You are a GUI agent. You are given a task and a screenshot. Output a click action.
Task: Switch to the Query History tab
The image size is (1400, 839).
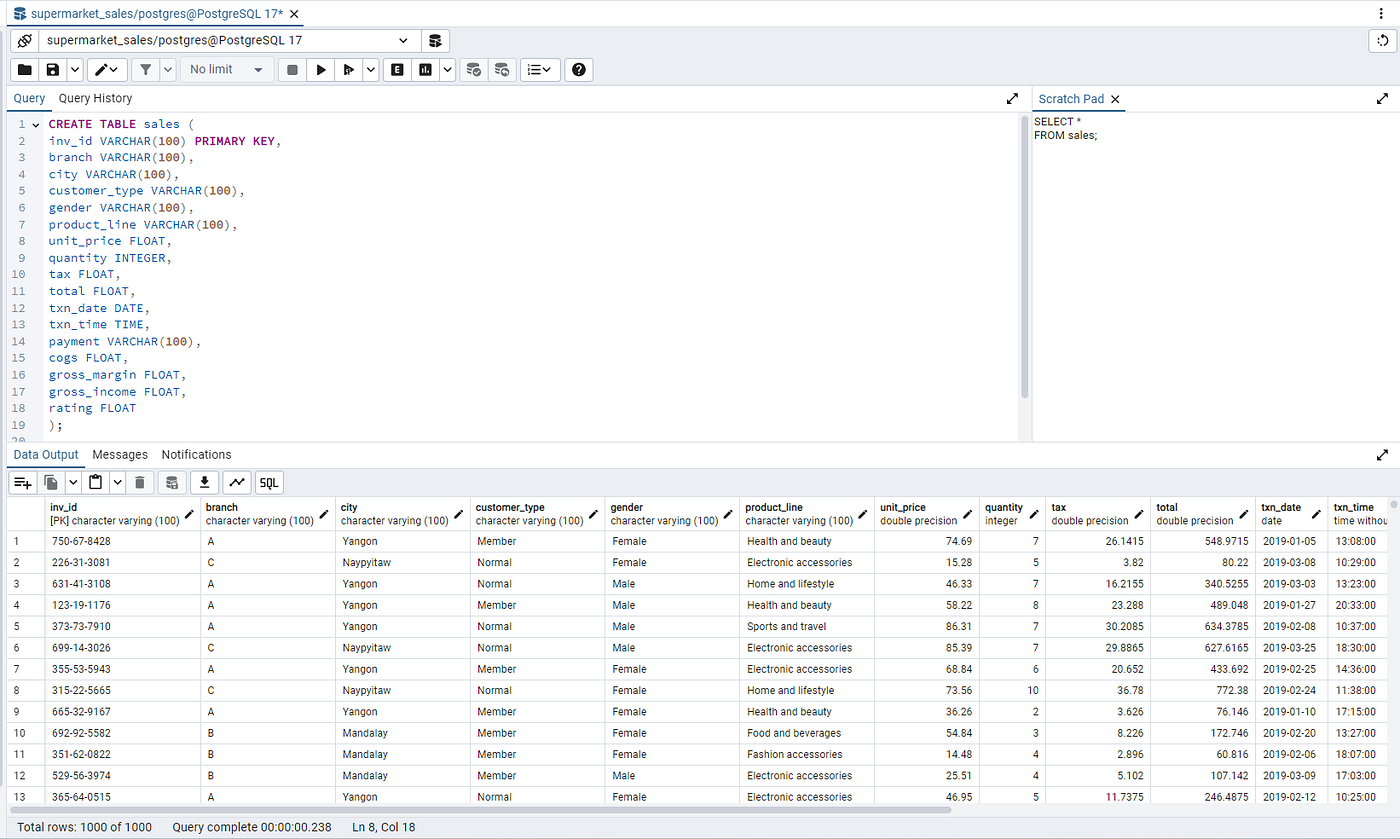(95, 98)
